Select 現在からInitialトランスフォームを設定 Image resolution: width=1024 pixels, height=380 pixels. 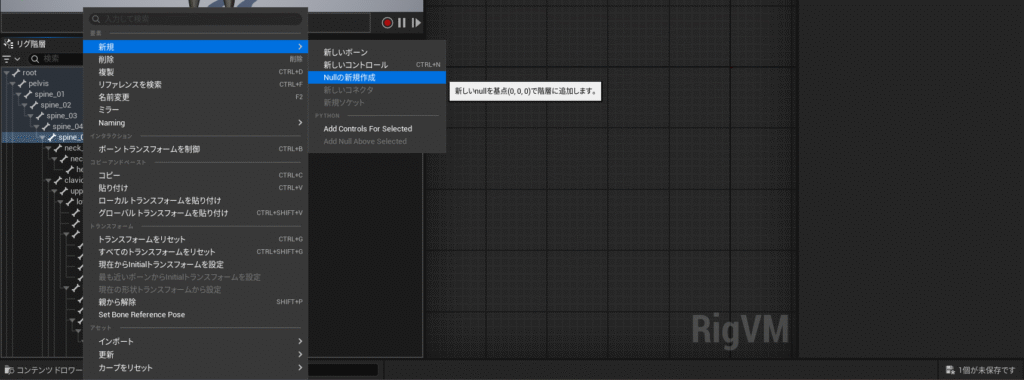coord(195,264)
